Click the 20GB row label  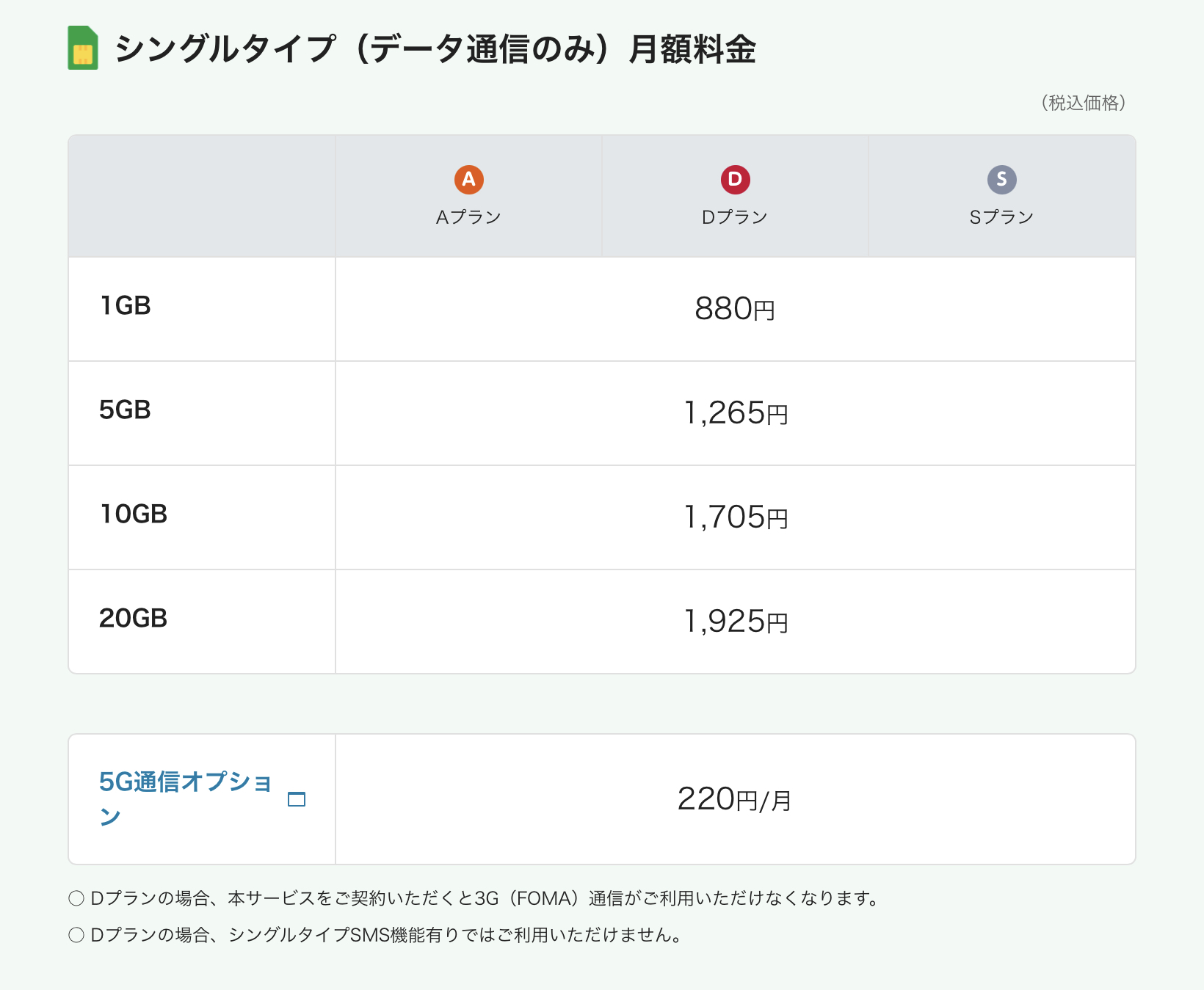pyautogui.click(x=134, y=619)
